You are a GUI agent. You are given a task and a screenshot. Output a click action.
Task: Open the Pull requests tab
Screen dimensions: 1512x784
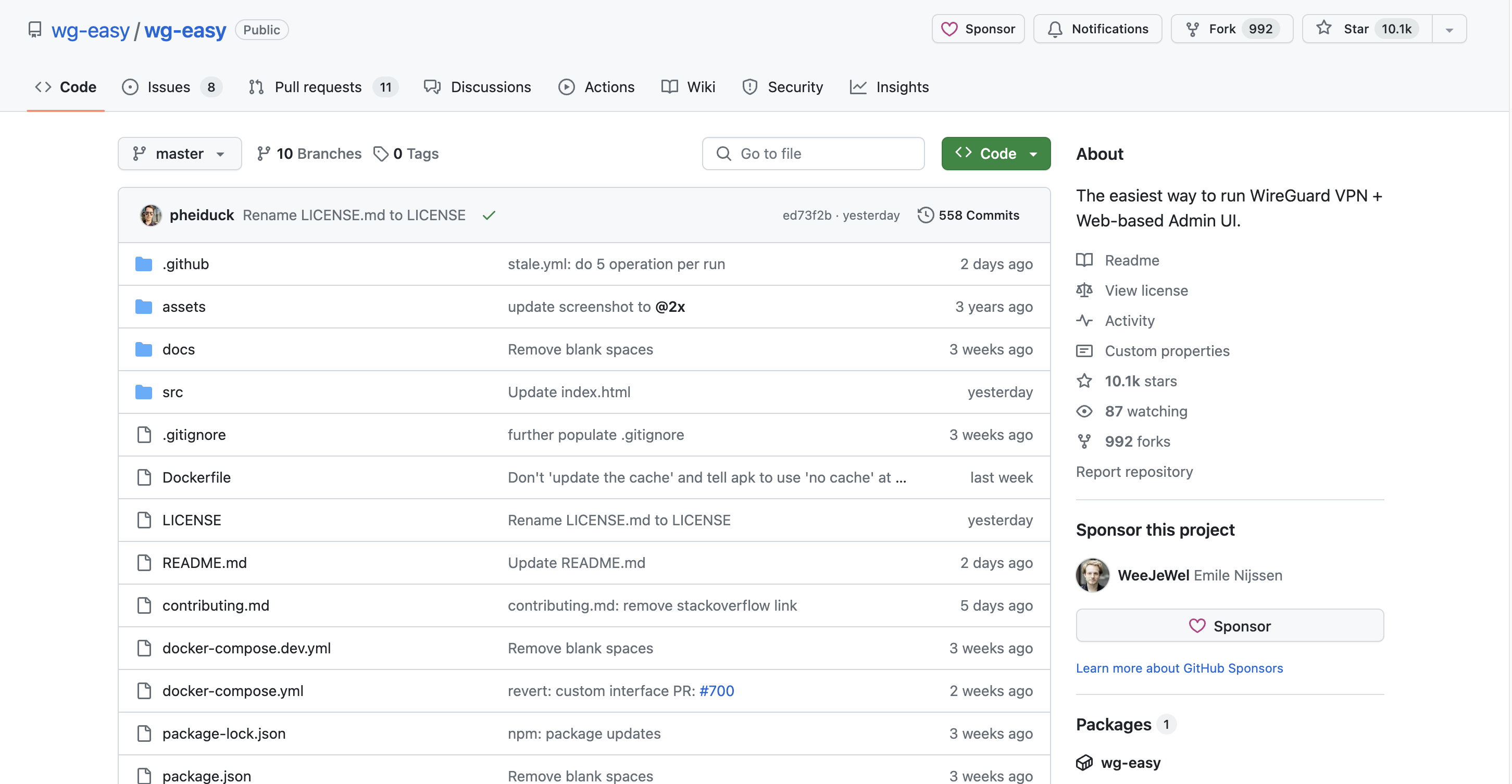pos(323,87)
